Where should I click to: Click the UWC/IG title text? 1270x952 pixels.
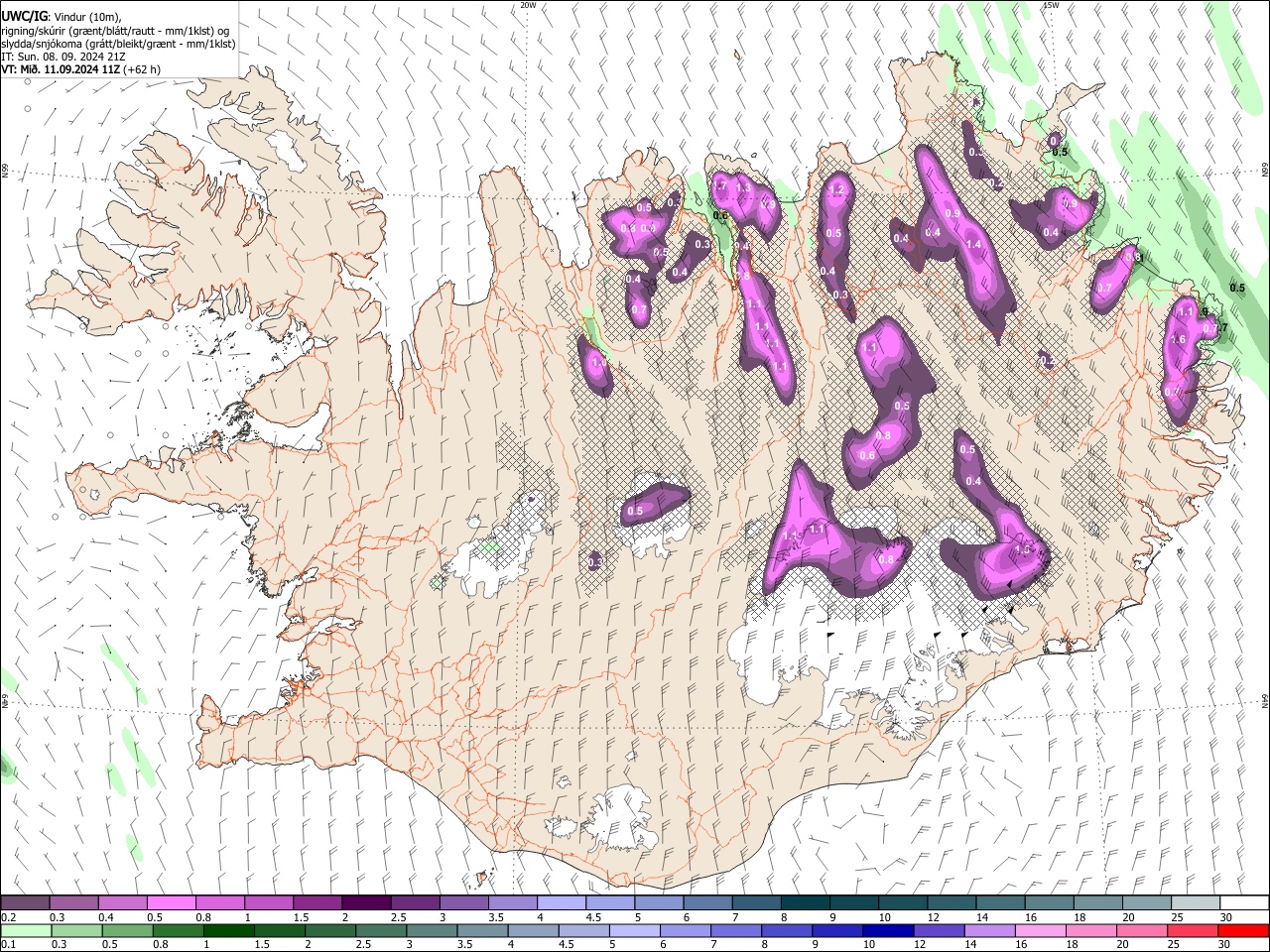click(24, 17)
